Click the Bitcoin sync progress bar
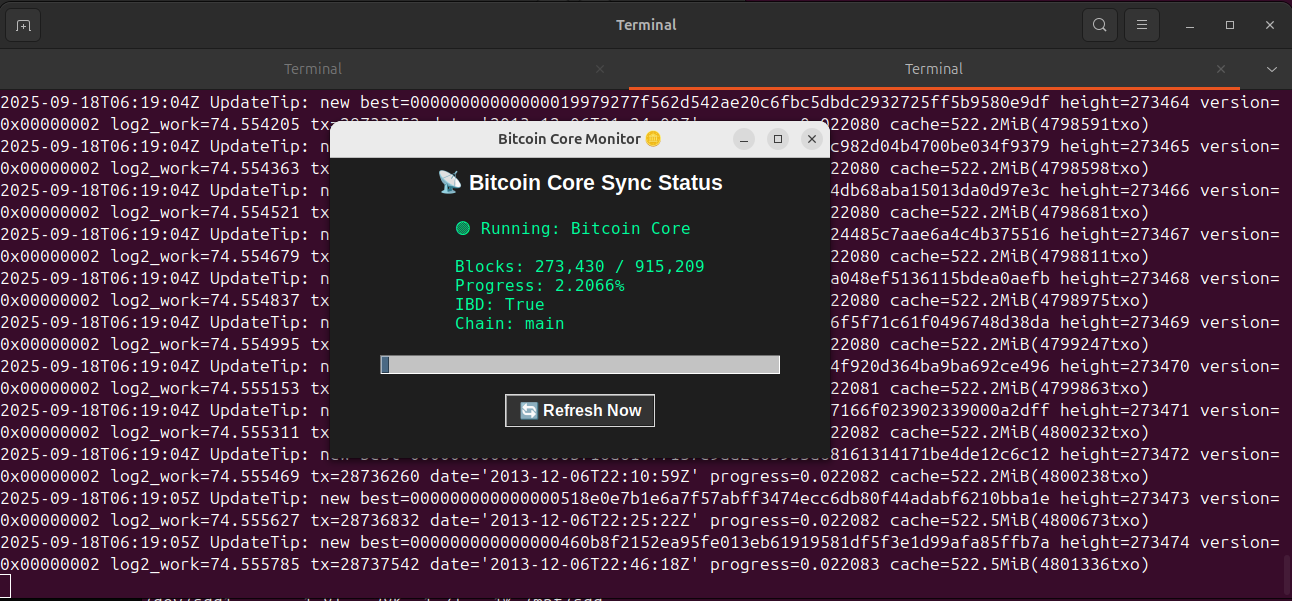The image size is (1292, 601). (x=580, y=365)
